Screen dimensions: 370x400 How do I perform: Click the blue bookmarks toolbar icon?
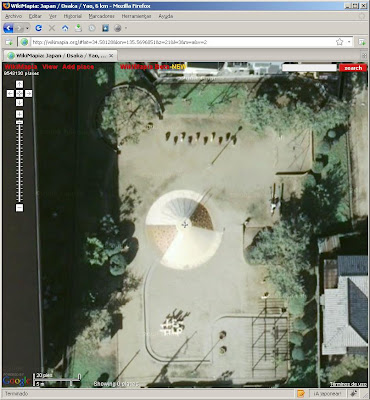[105, 28]
